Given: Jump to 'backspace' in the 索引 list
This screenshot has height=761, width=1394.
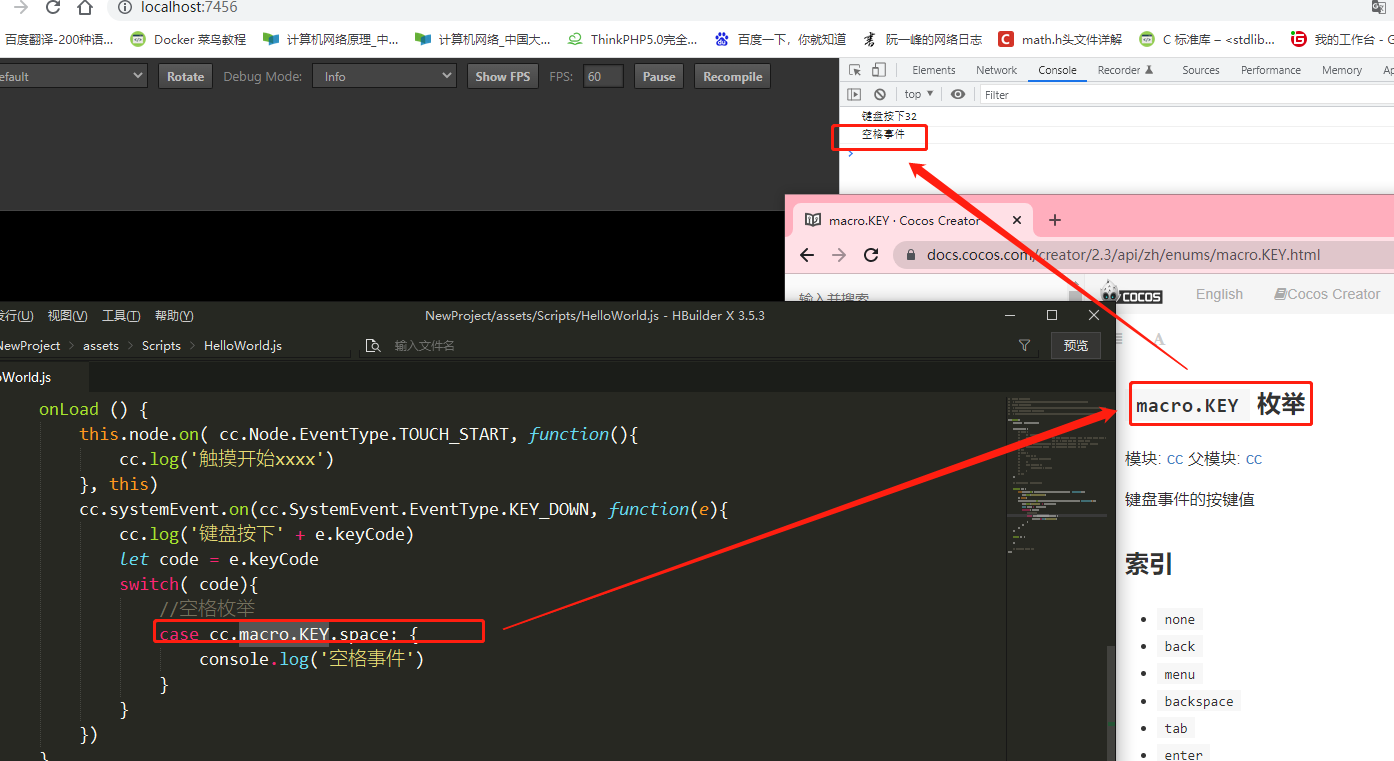Looking at the screenshot, I should tap(1199, 701).
